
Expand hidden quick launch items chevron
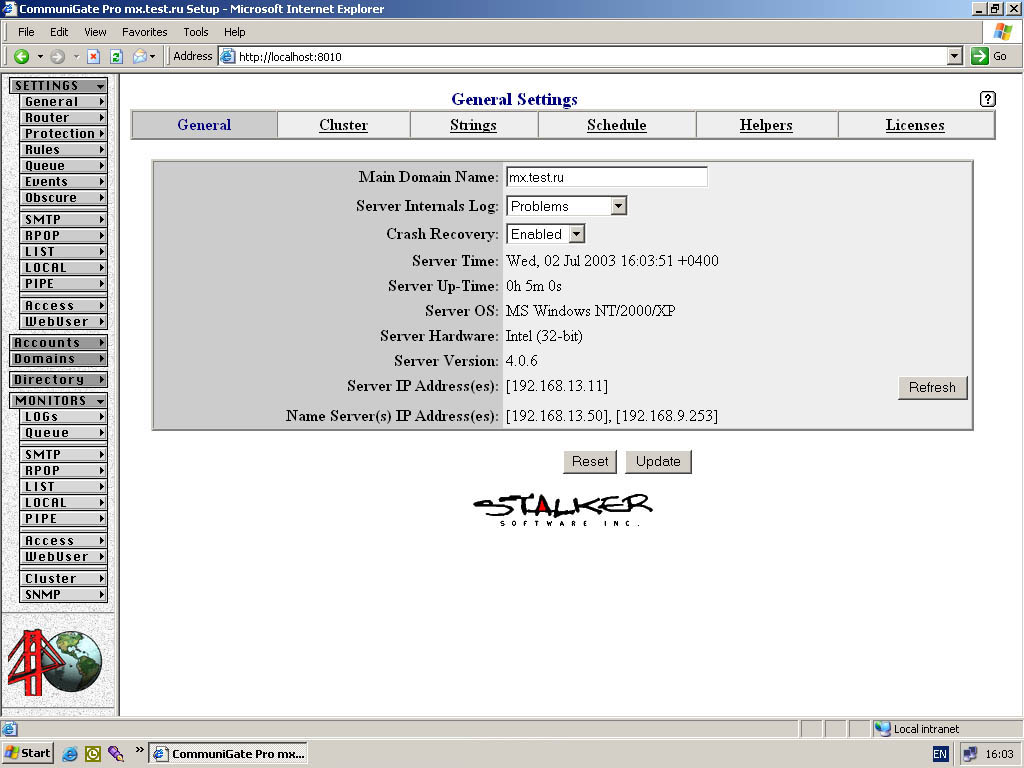click(x=139, y=750)
